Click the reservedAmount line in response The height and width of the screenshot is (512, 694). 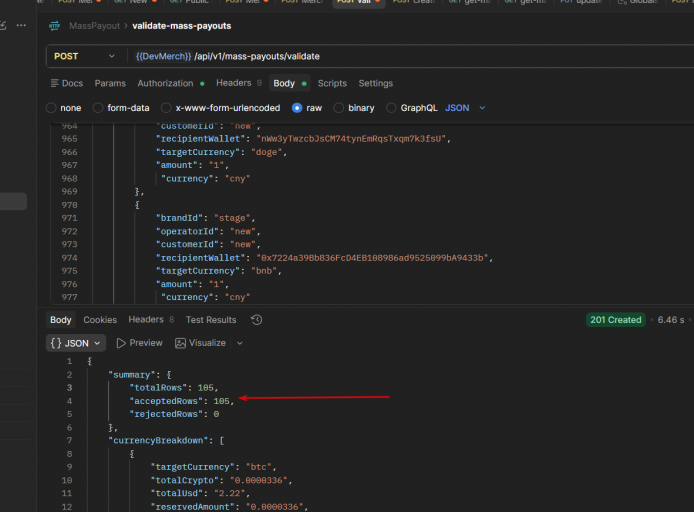coord(229,507)
